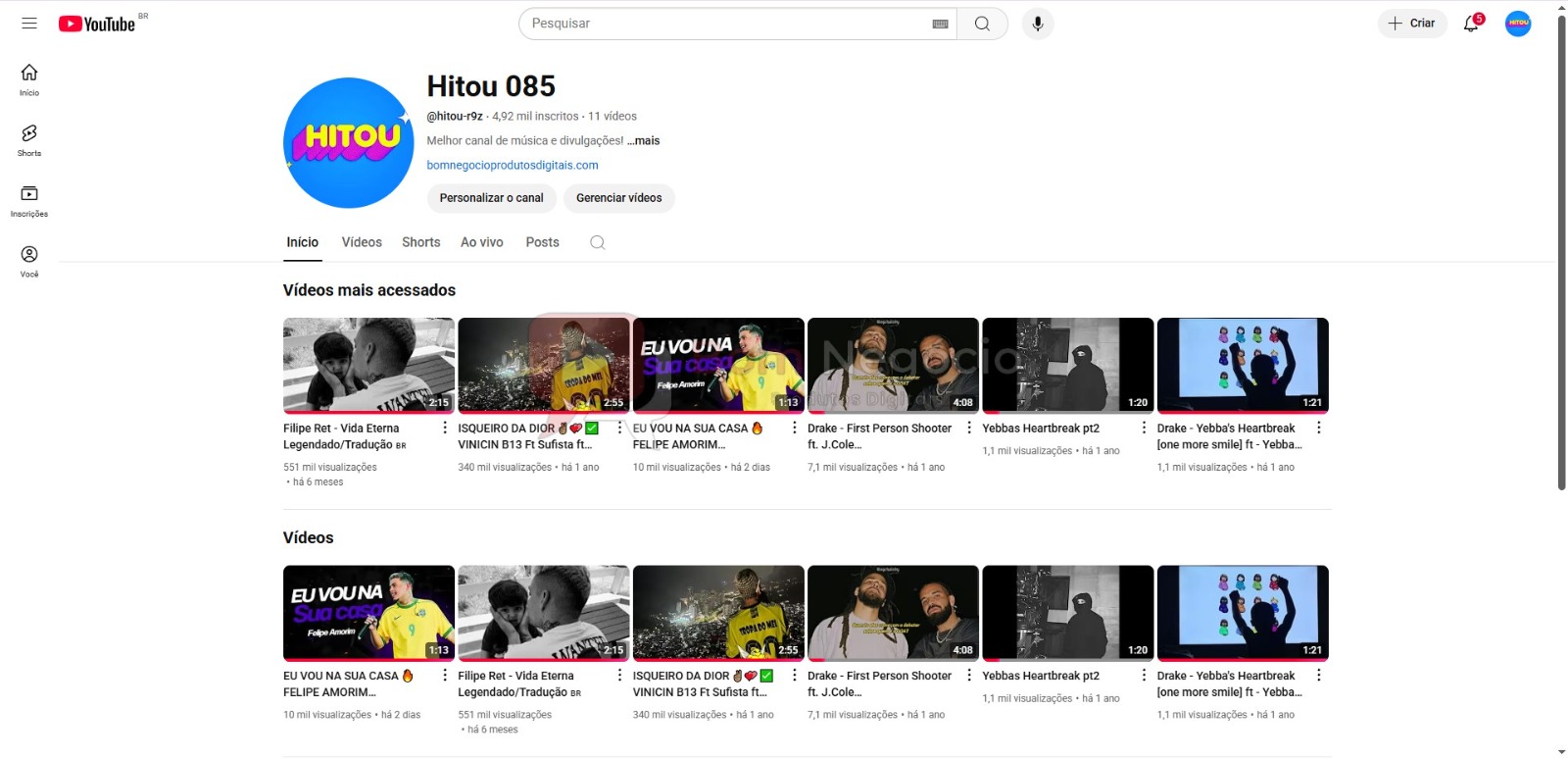This screenshot has height=759, width=1568.
Task: Open Vídeos mais acessados section heading
Action: click(x=369, y=290)
